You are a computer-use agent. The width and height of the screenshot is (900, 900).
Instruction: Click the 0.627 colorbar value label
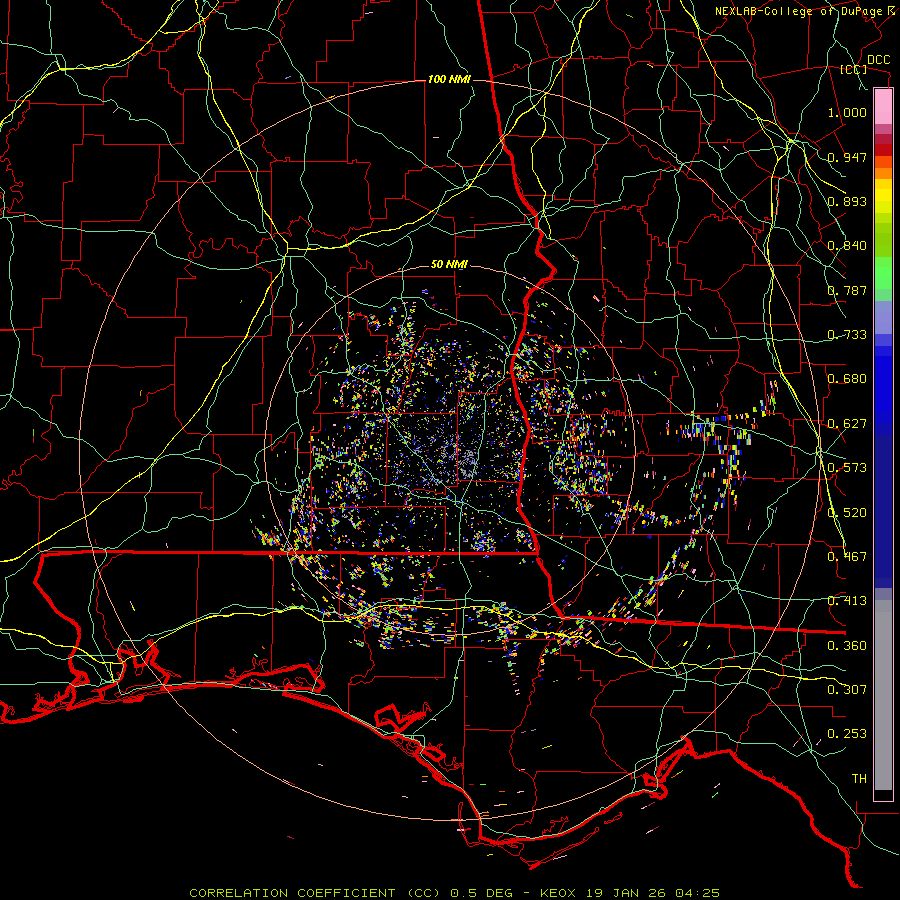pos(847,424)
